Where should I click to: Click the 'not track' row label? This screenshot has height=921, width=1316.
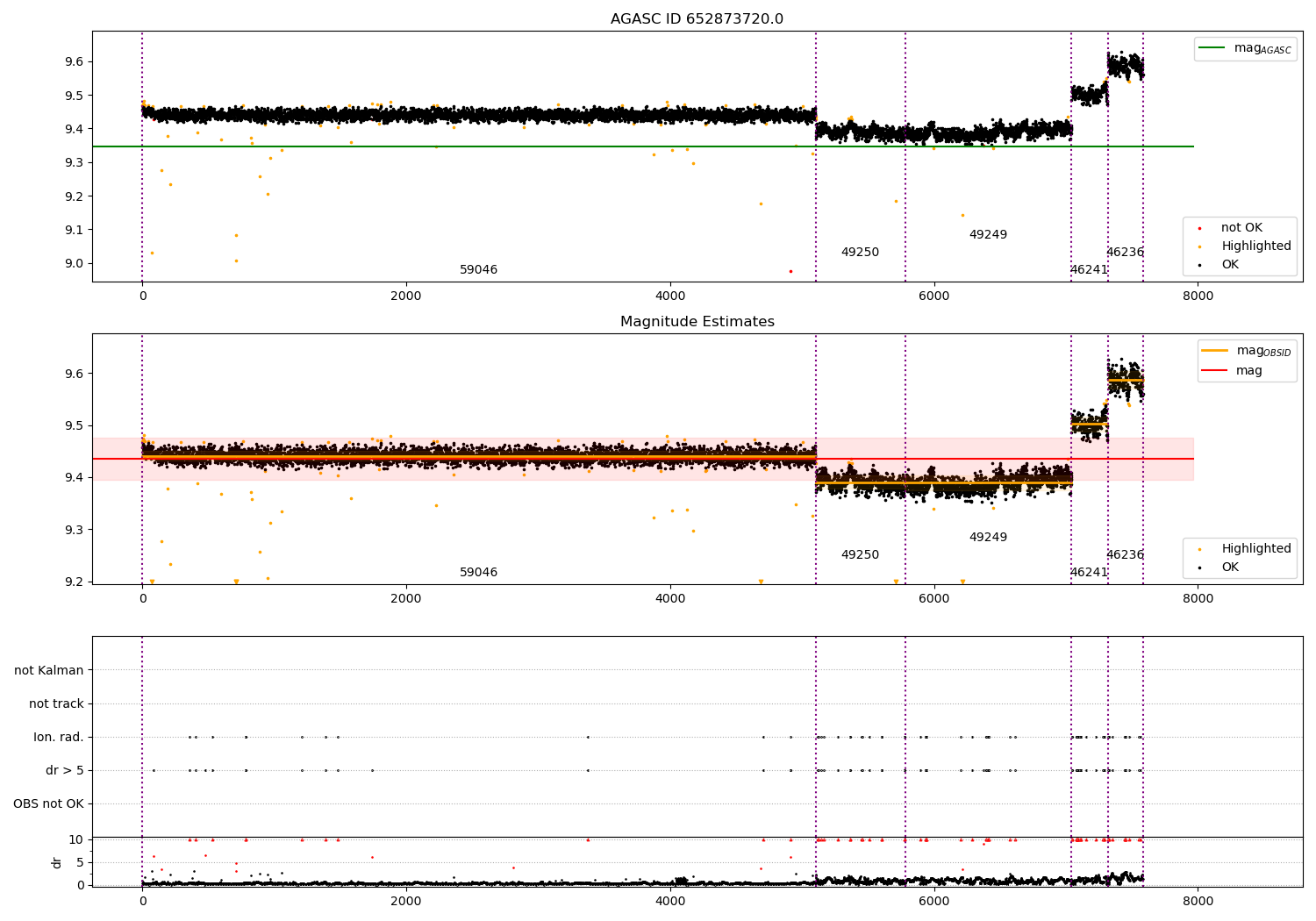(x=56, y=704)
